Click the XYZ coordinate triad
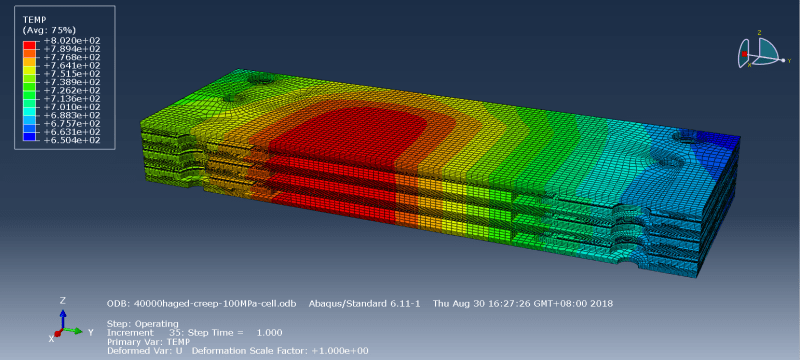Screen dimensions: 800x360 (x=71, y=320)
